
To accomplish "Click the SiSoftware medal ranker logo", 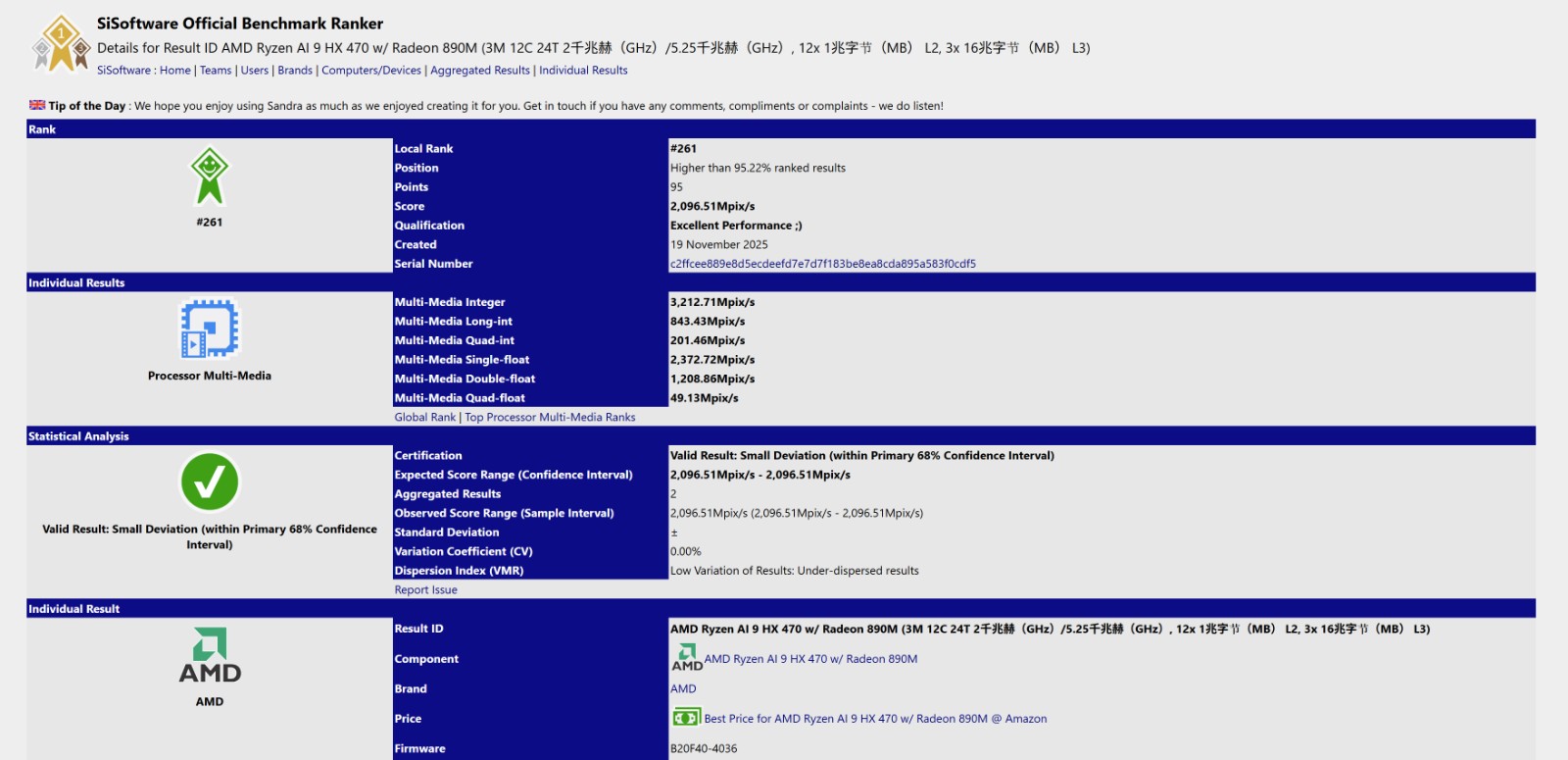I will pos(61,44).
